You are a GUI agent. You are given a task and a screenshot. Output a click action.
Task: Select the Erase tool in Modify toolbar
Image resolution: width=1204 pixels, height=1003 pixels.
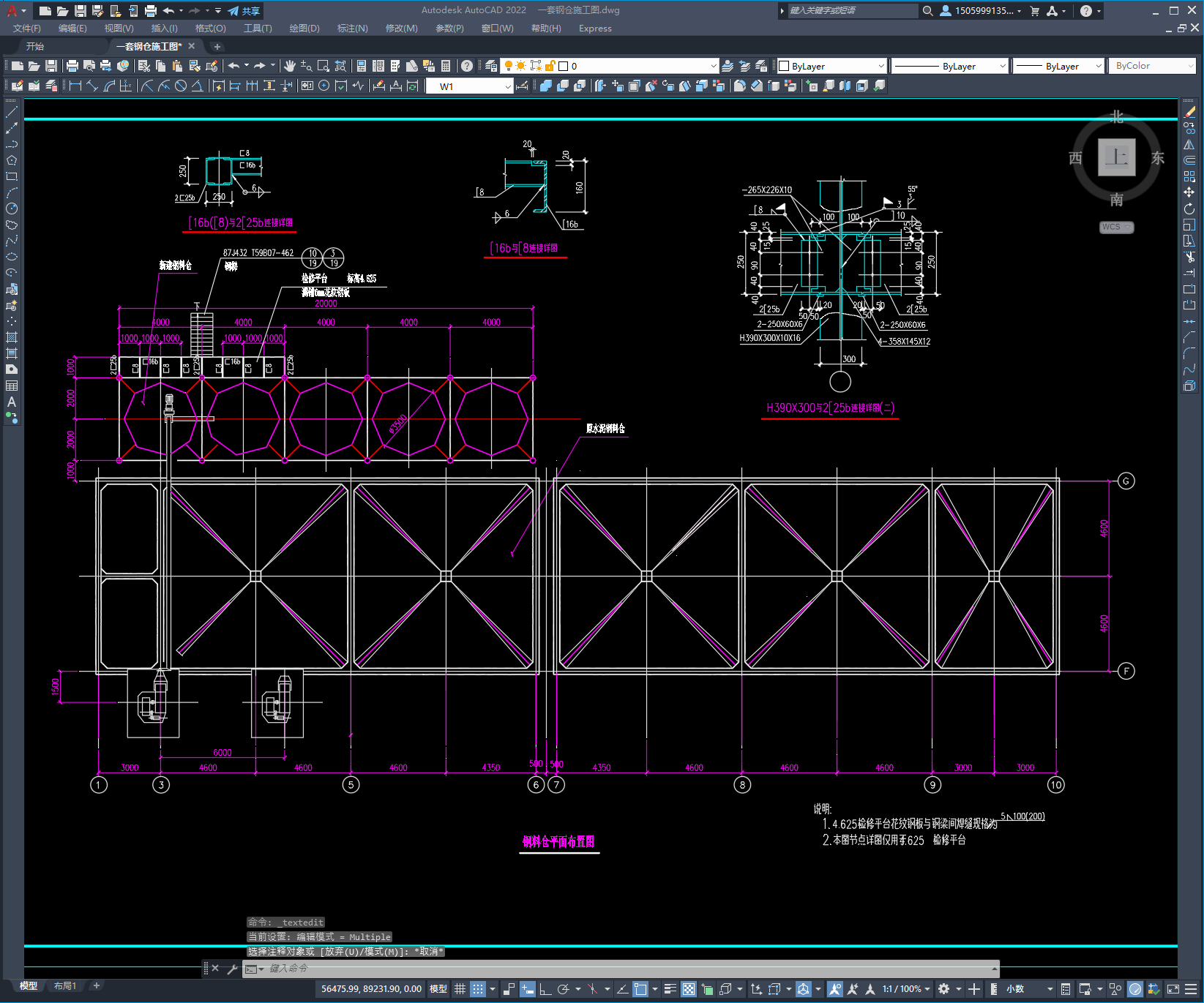tap(1189, 112)
